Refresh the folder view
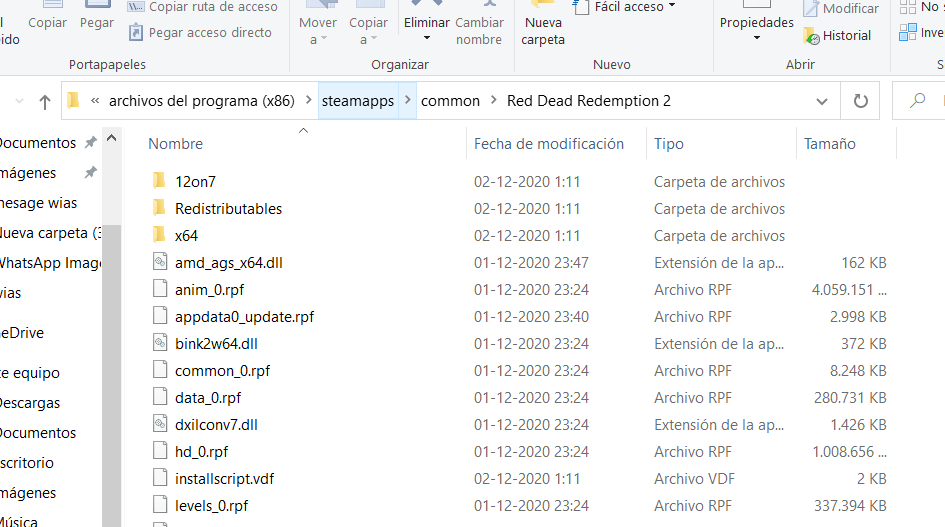This screenshot has height=527, width=945. tap(861, 101)
